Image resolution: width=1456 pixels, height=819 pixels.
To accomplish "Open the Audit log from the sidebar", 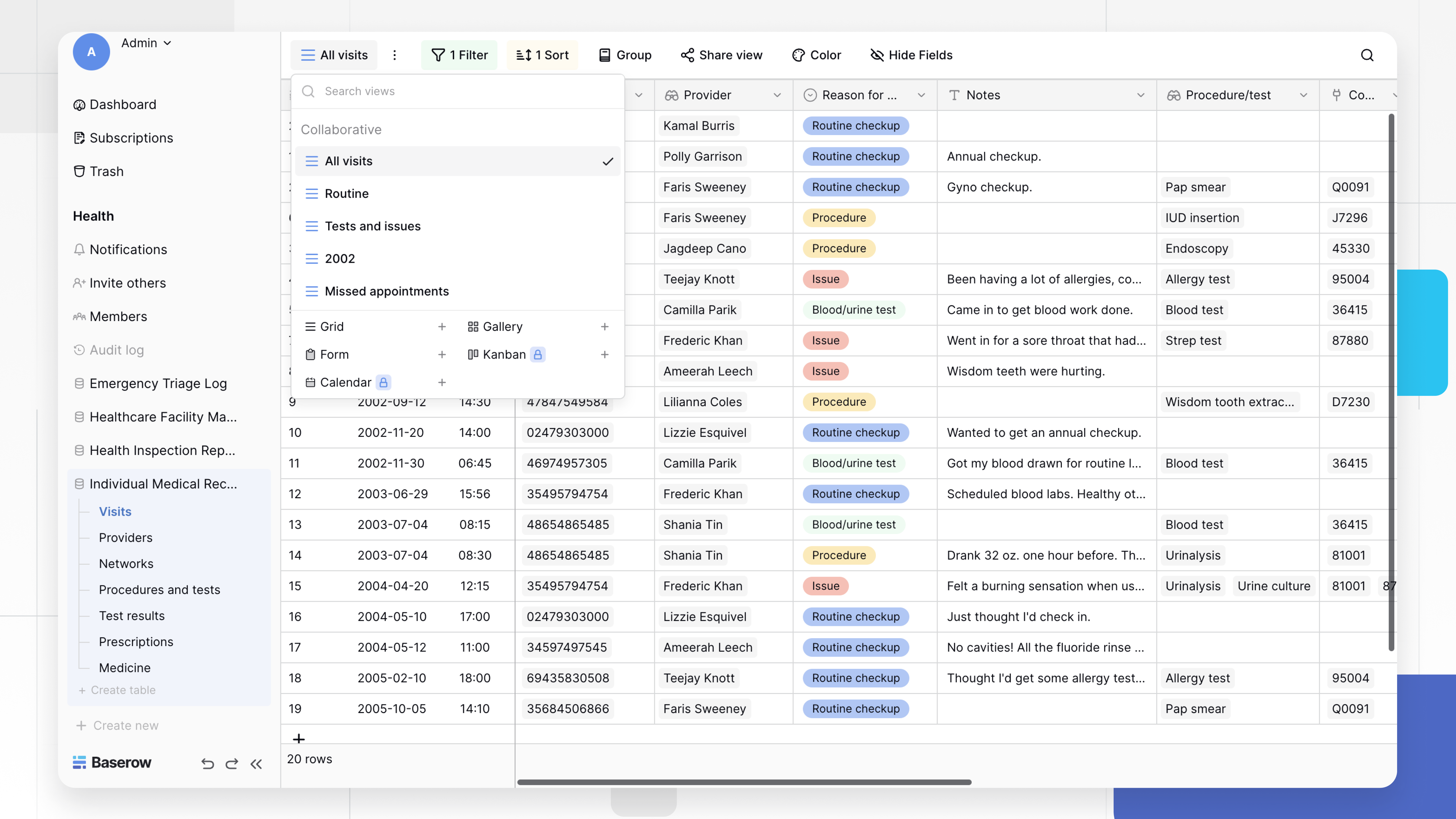I will click(116, 350).
